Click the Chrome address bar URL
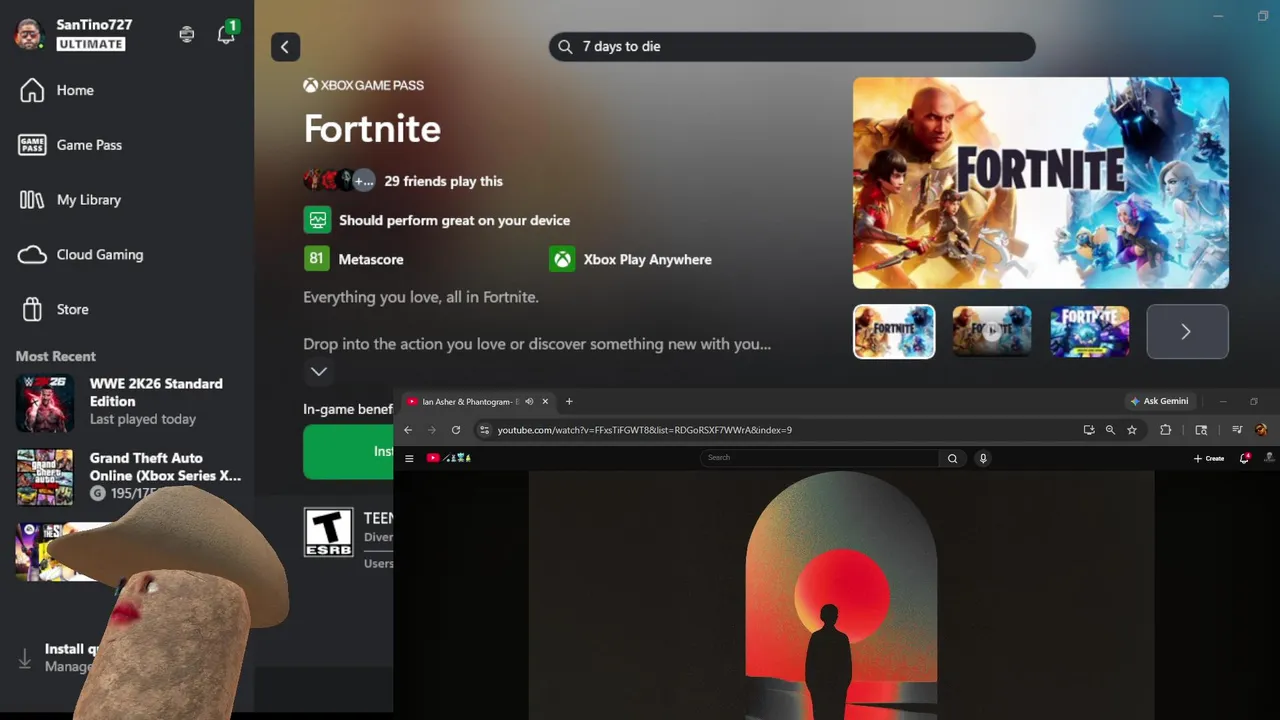1280x720 pixels. tap(645, 430)
